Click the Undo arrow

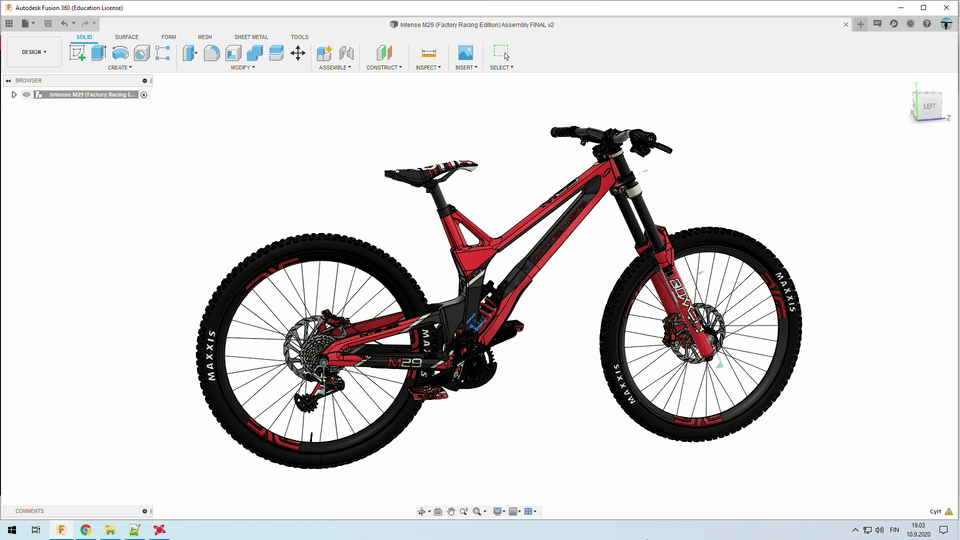(x=64, y=24)
